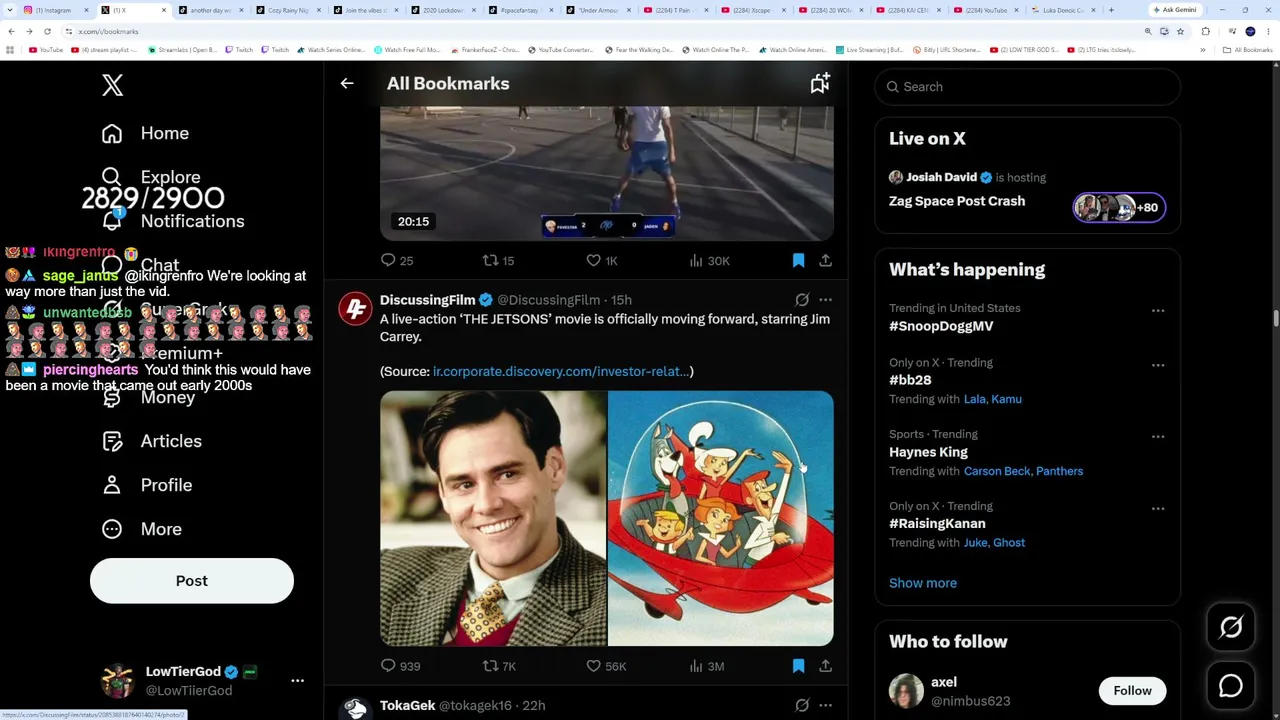Focus the X Search field
Screen dimensions: 1280x720
pyautogui.click(x=1028, y=87)
